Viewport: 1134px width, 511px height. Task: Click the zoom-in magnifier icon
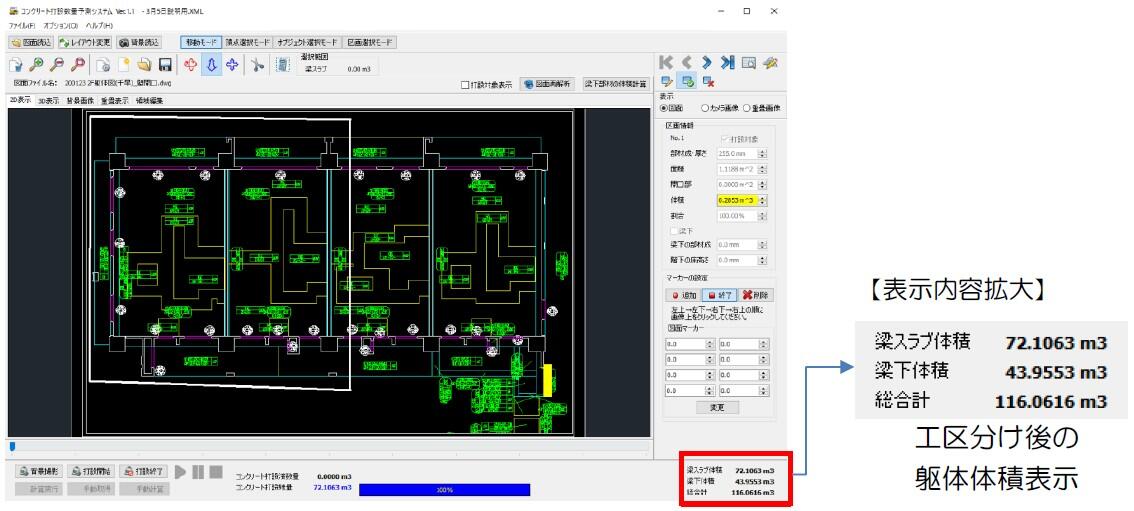tap(36, 65)
